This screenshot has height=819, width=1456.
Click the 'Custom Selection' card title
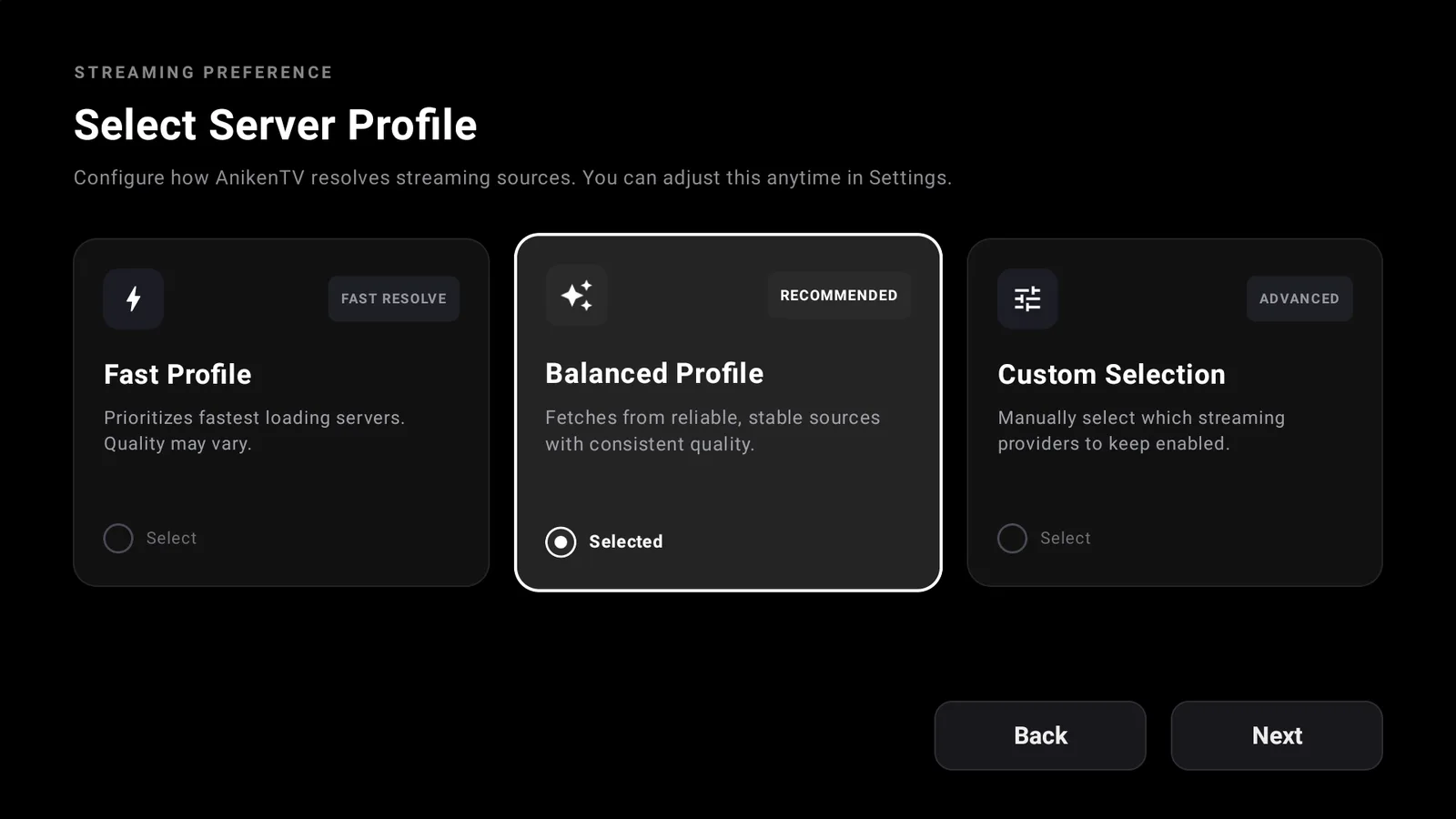click(x=1111, y=374)
